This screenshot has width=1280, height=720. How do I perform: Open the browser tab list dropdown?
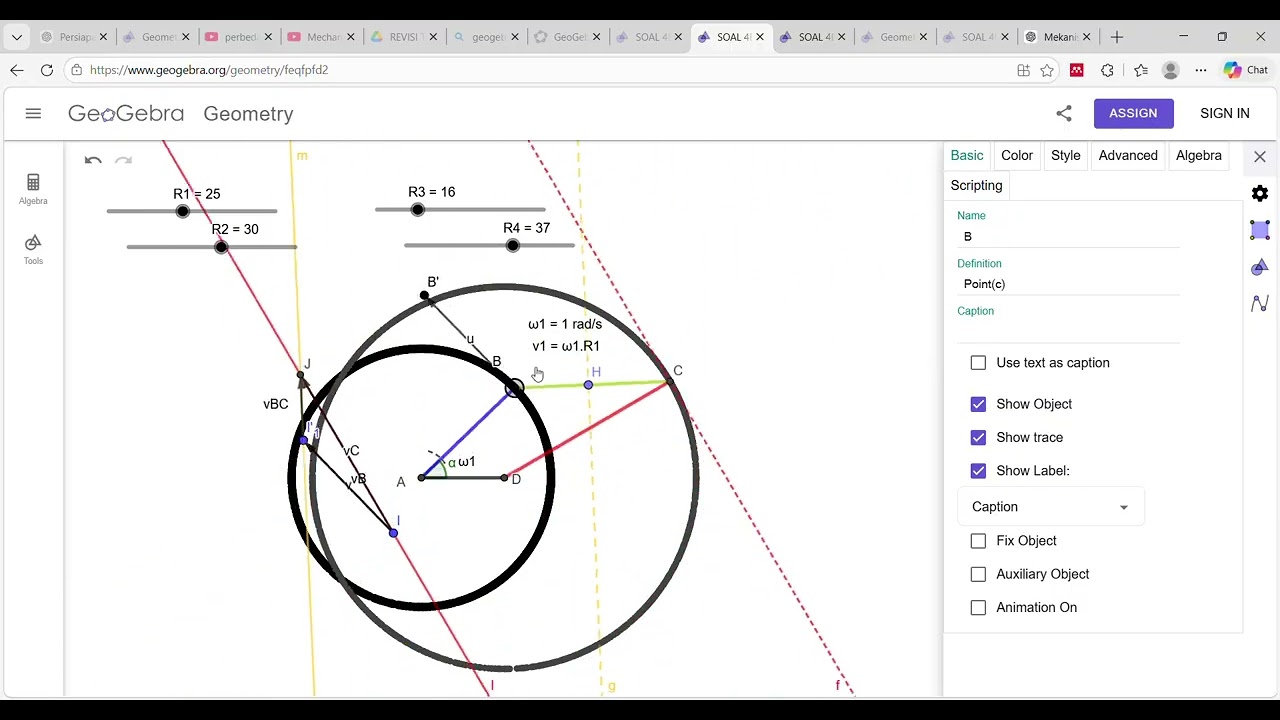click(x=16, y=37)
